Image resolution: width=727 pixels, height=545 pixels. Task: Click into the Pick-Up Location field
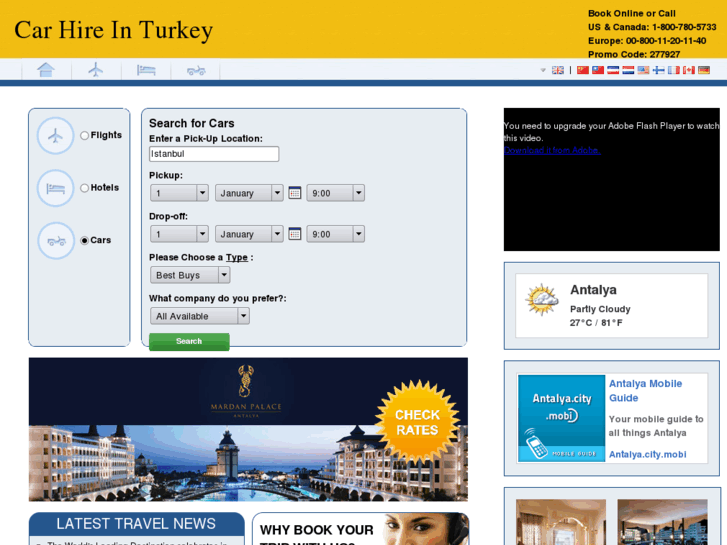214,154
